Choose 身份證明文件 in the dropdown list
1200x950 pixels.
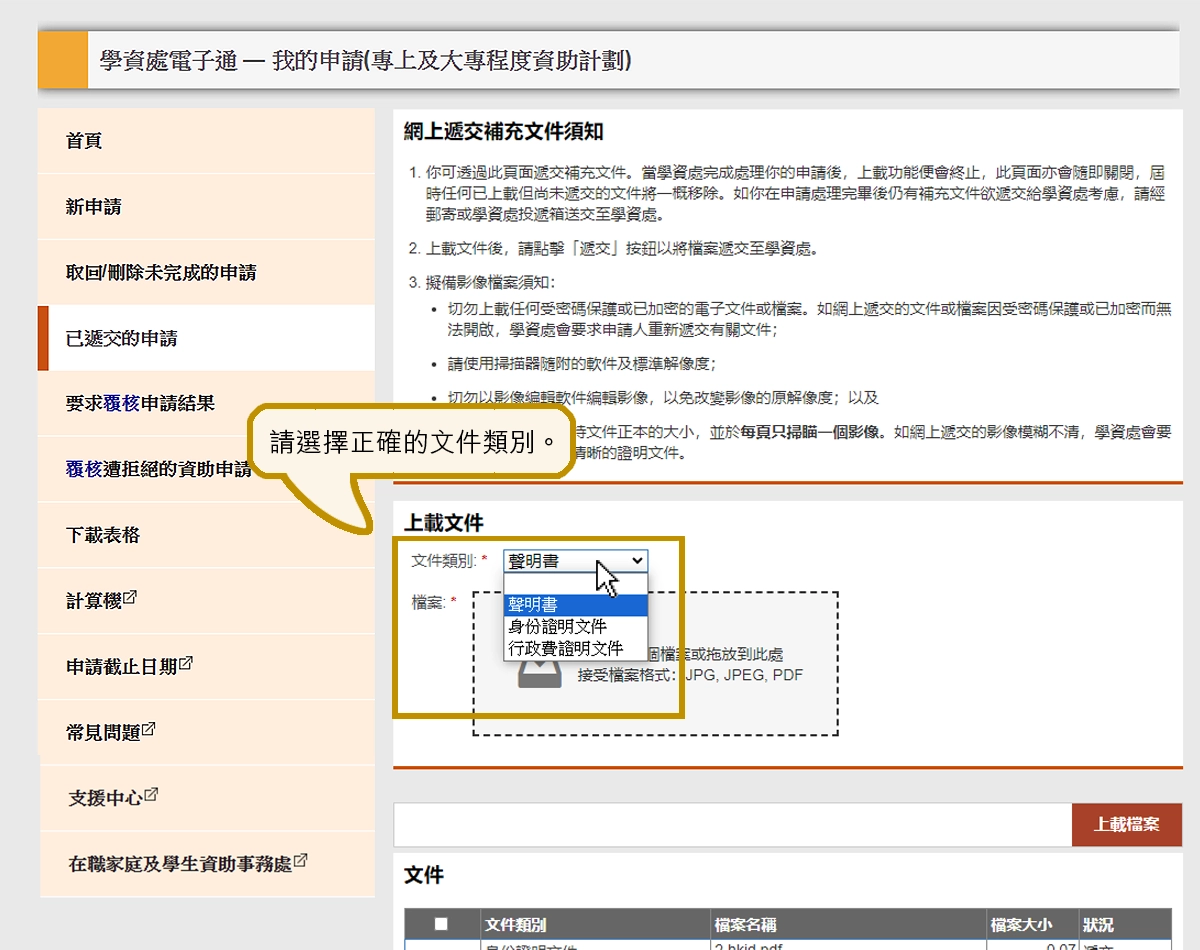coord(576,626)
